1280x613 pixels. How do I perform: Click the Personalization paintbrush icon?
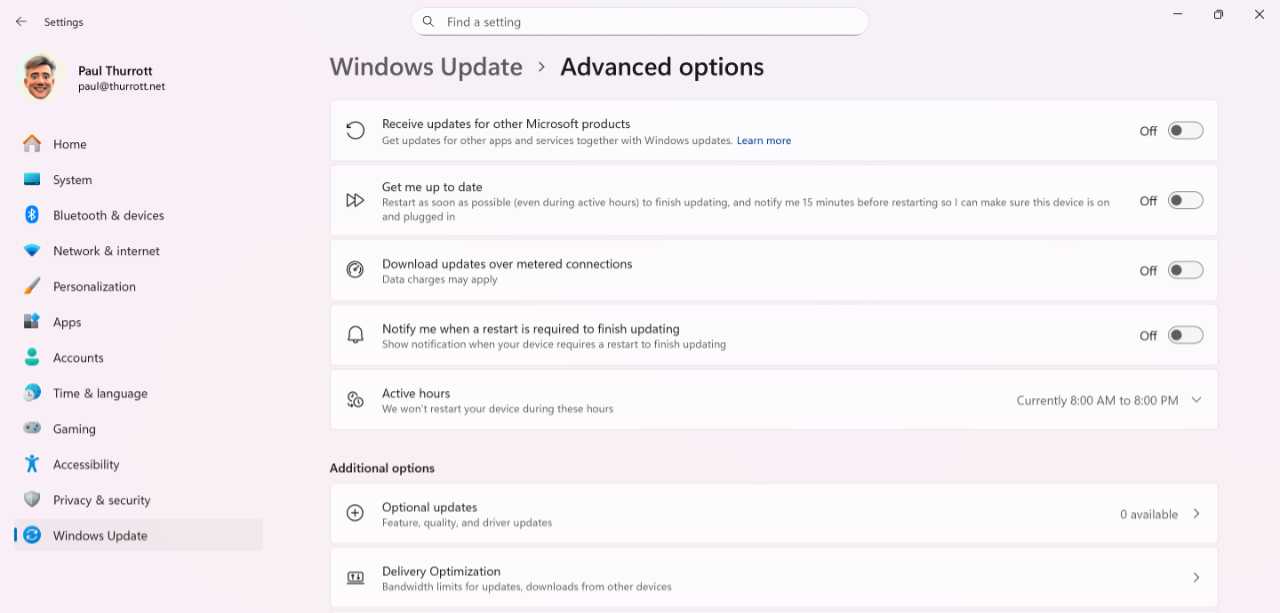[32, 286]
